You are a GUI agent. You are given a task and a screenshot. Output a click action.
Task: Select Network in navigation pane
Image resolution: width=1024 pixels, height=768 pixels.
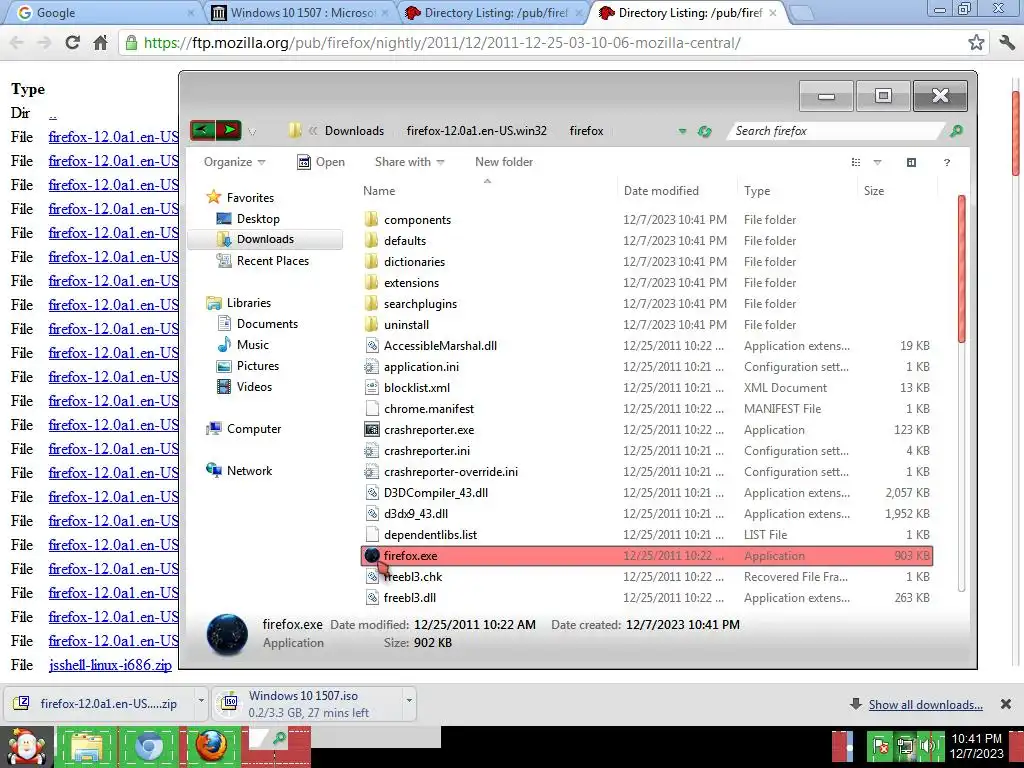coord(239,471)
